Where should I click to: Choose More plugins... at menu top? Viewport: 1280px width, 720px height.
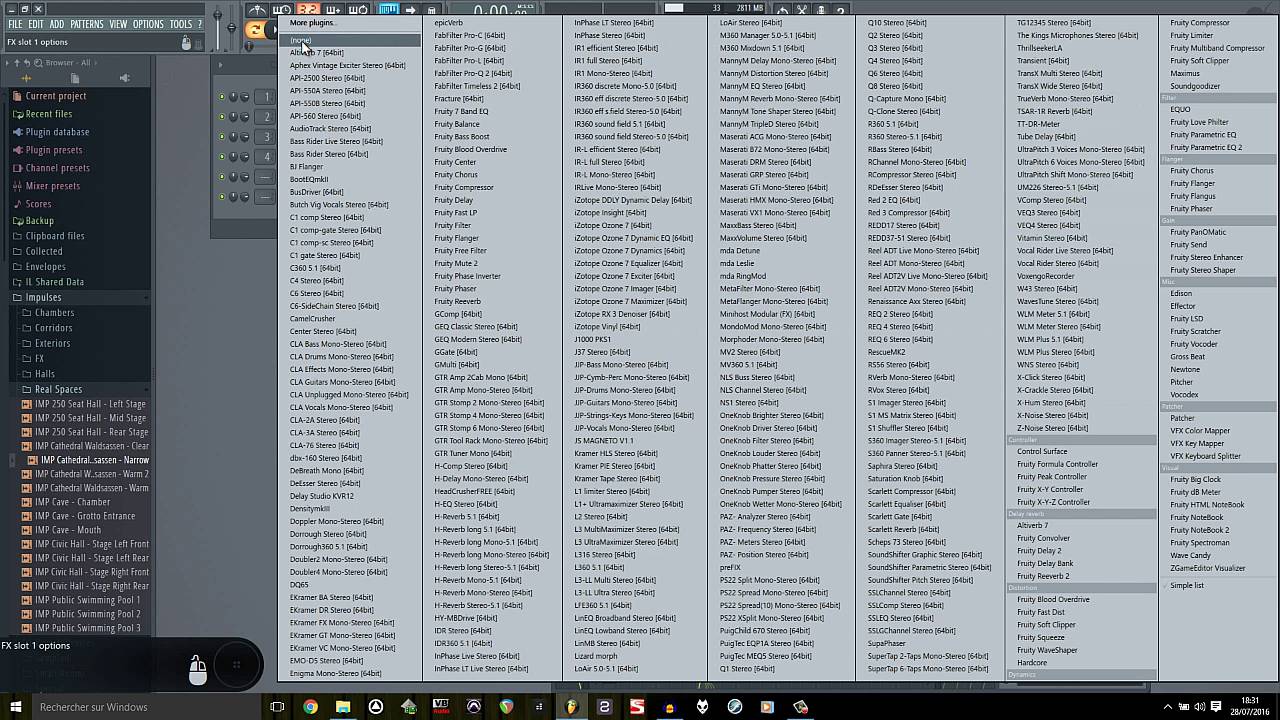[313, 23]
